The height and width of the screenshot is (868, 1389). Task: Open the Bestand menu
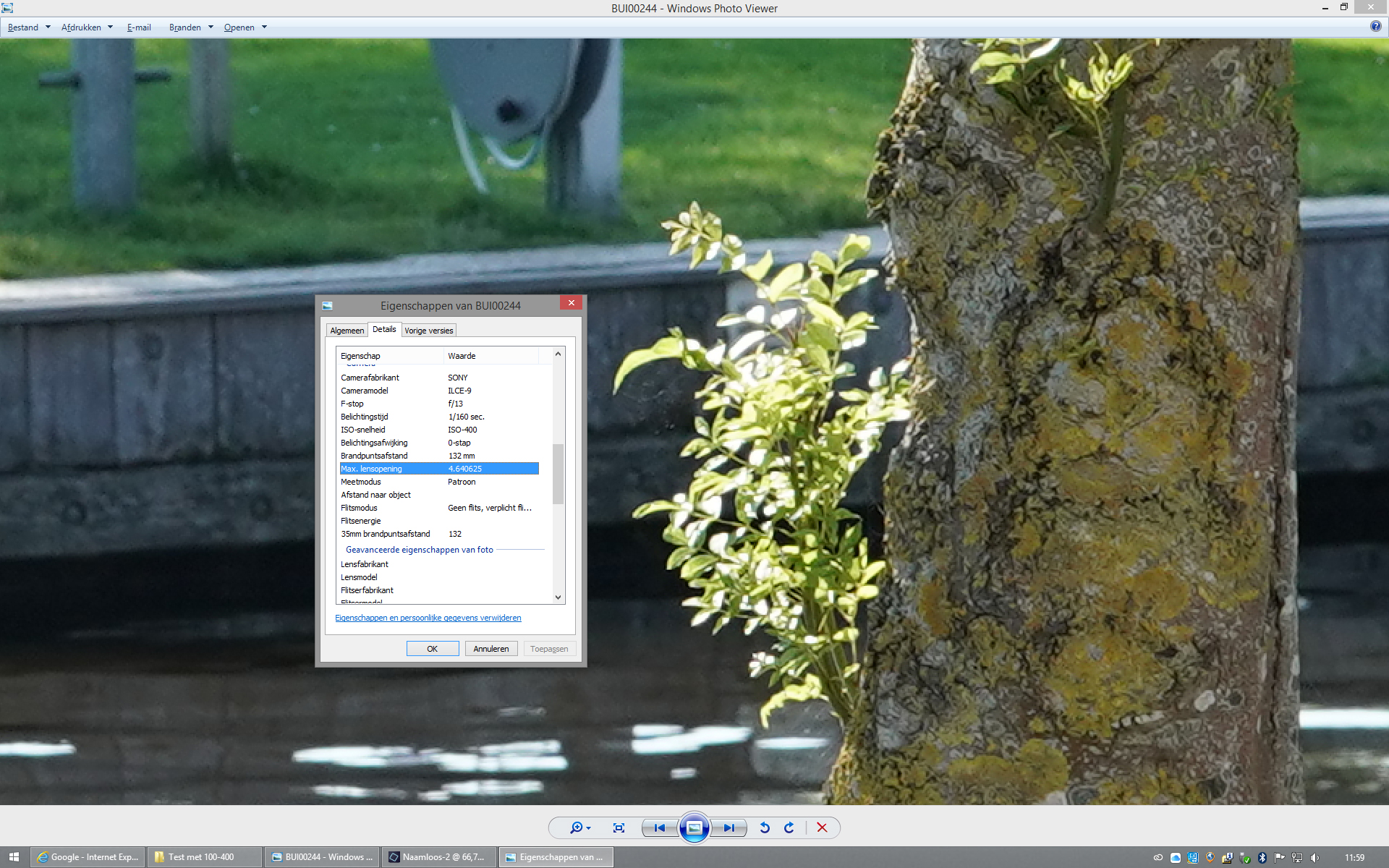(23, 27)
